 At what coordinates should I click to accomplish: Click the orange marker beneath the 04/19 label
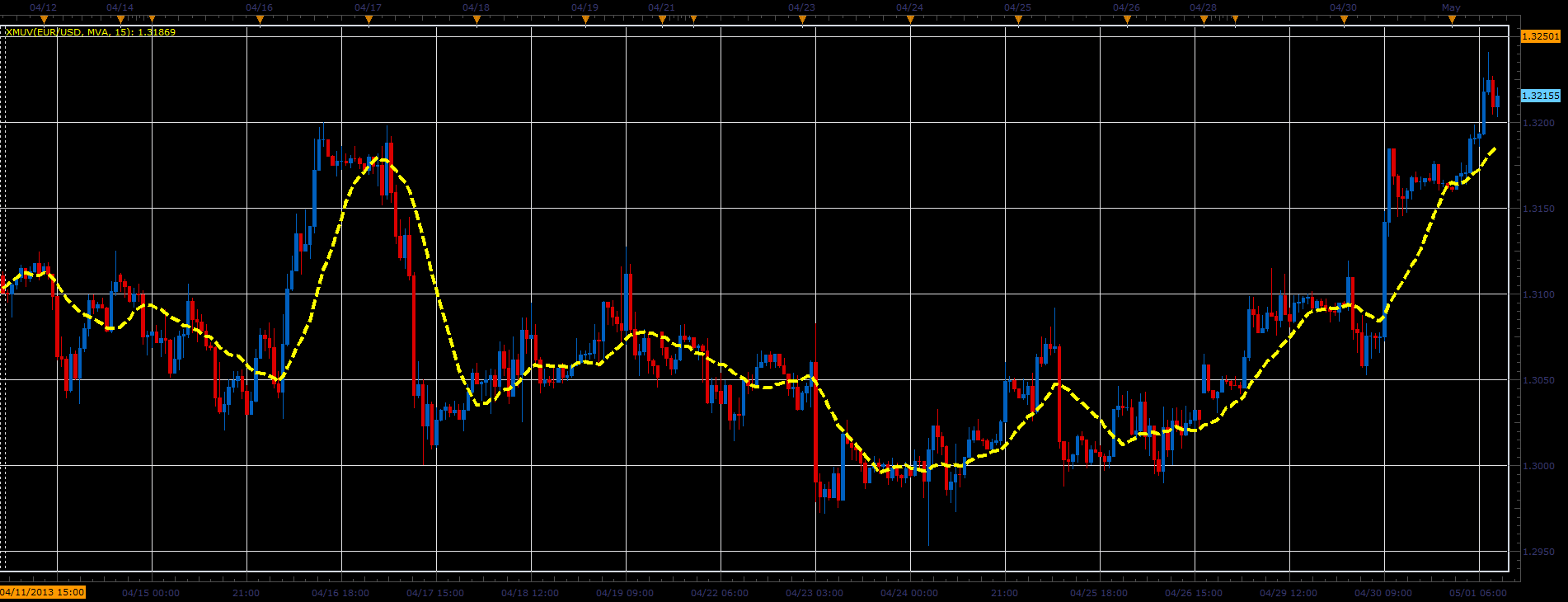[585, 19]
